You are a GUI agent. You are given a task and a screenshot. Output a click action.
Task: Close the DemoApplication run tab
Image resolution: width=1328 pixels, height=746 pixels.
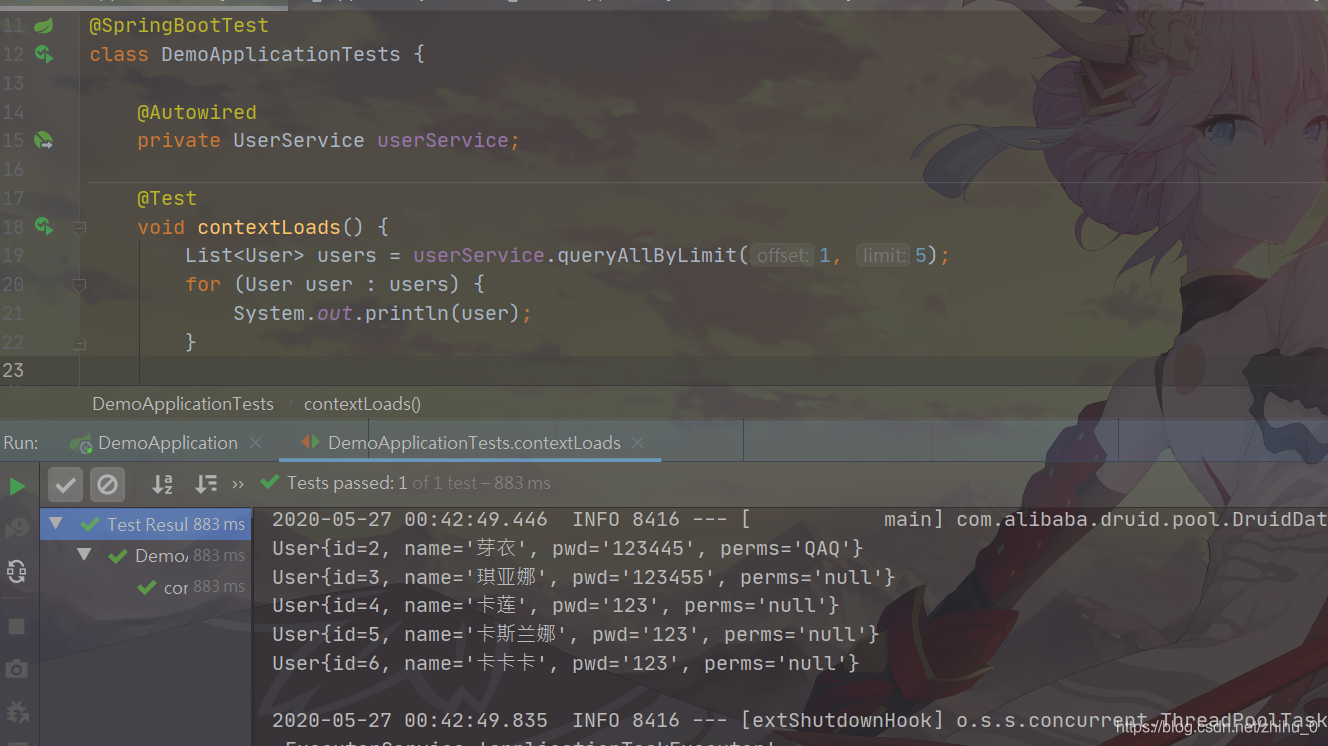[256, 442]
